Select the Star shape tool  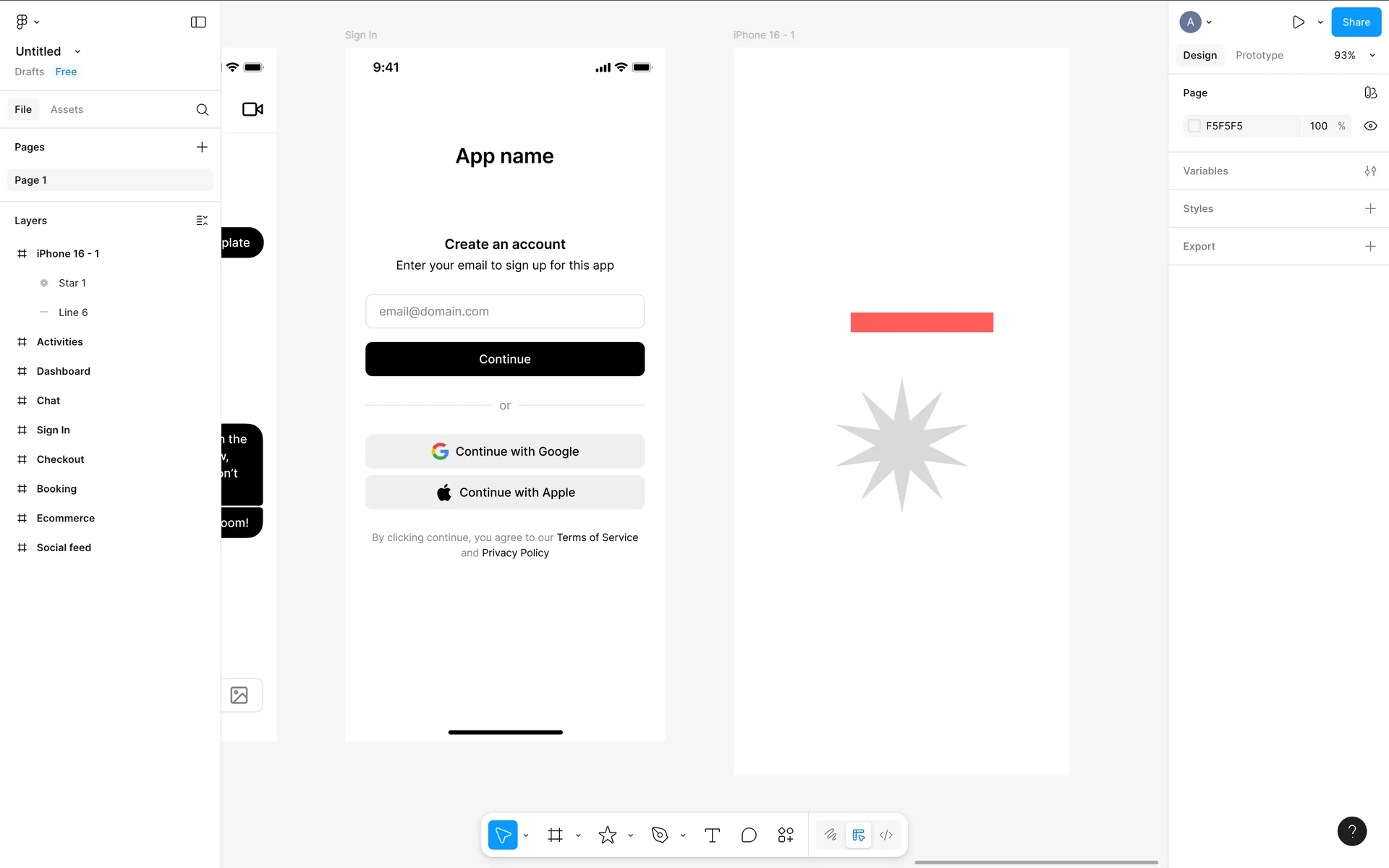click(607, 835)
